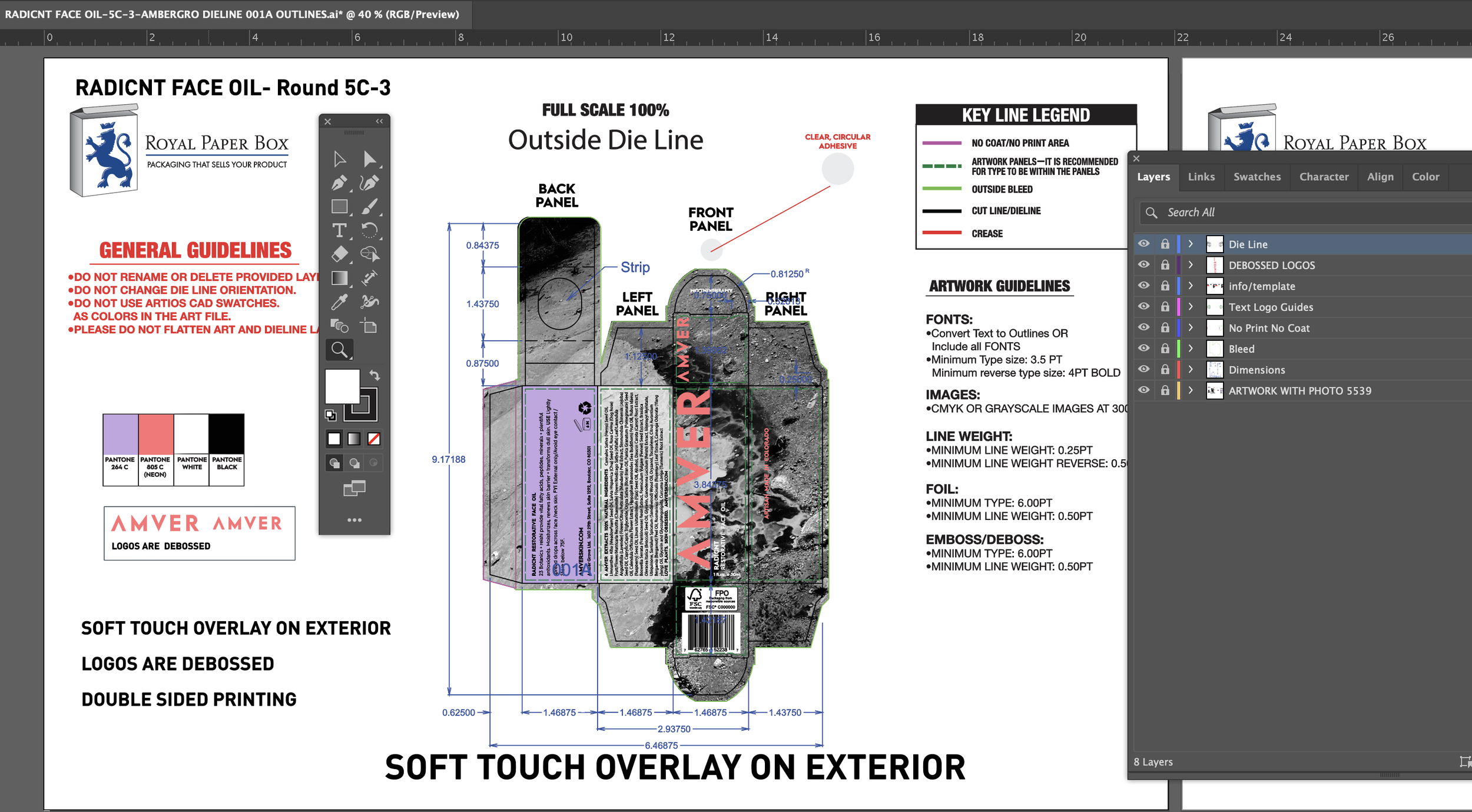This screenshot has height=812, width=1472.
Task: Close the Layers panel group
Action: [x=1136, y=158]
